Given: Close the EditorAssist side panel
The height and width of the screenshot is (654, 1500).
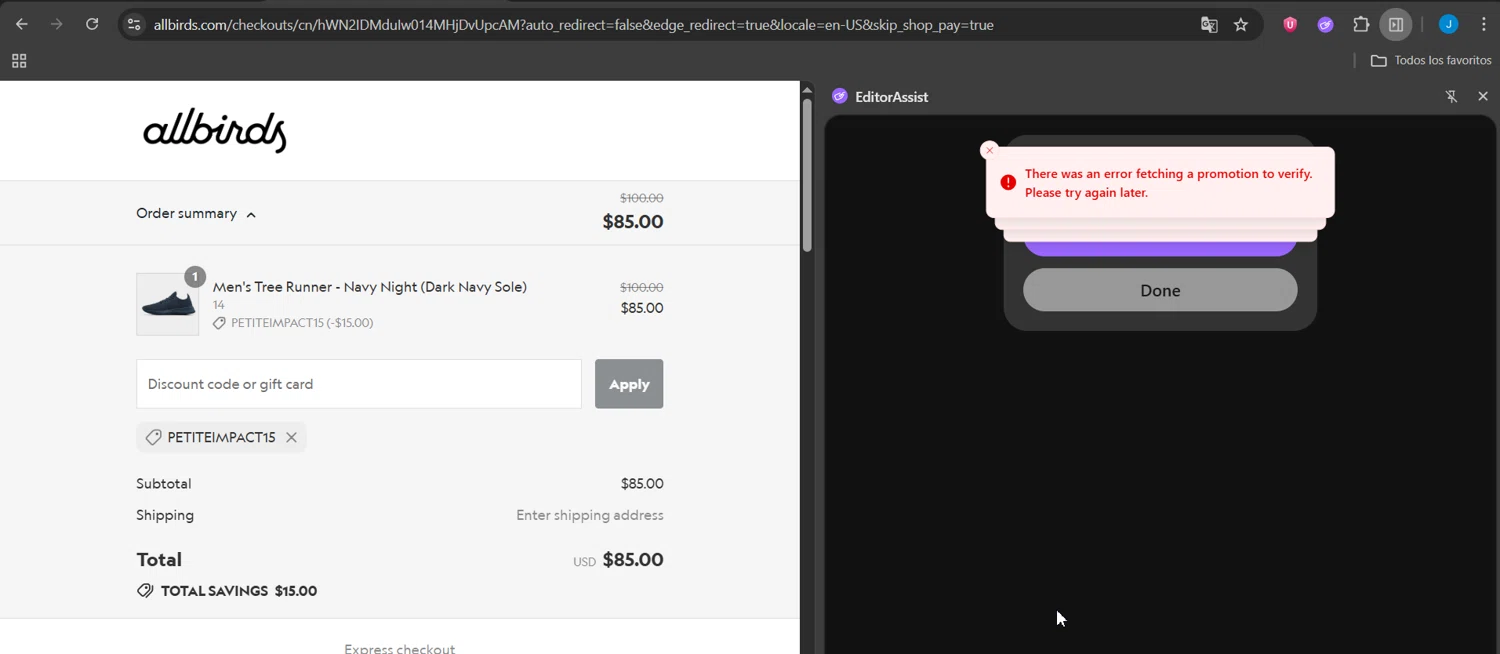Looking at the screenshot, I should tap(1483, 97).
